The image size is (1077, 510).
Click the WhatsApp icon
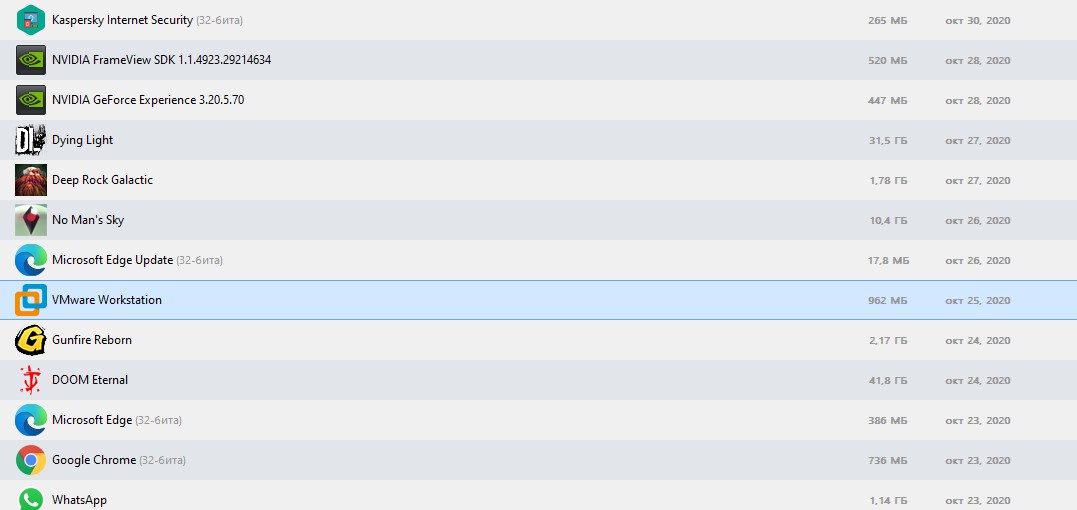[31, 498]
